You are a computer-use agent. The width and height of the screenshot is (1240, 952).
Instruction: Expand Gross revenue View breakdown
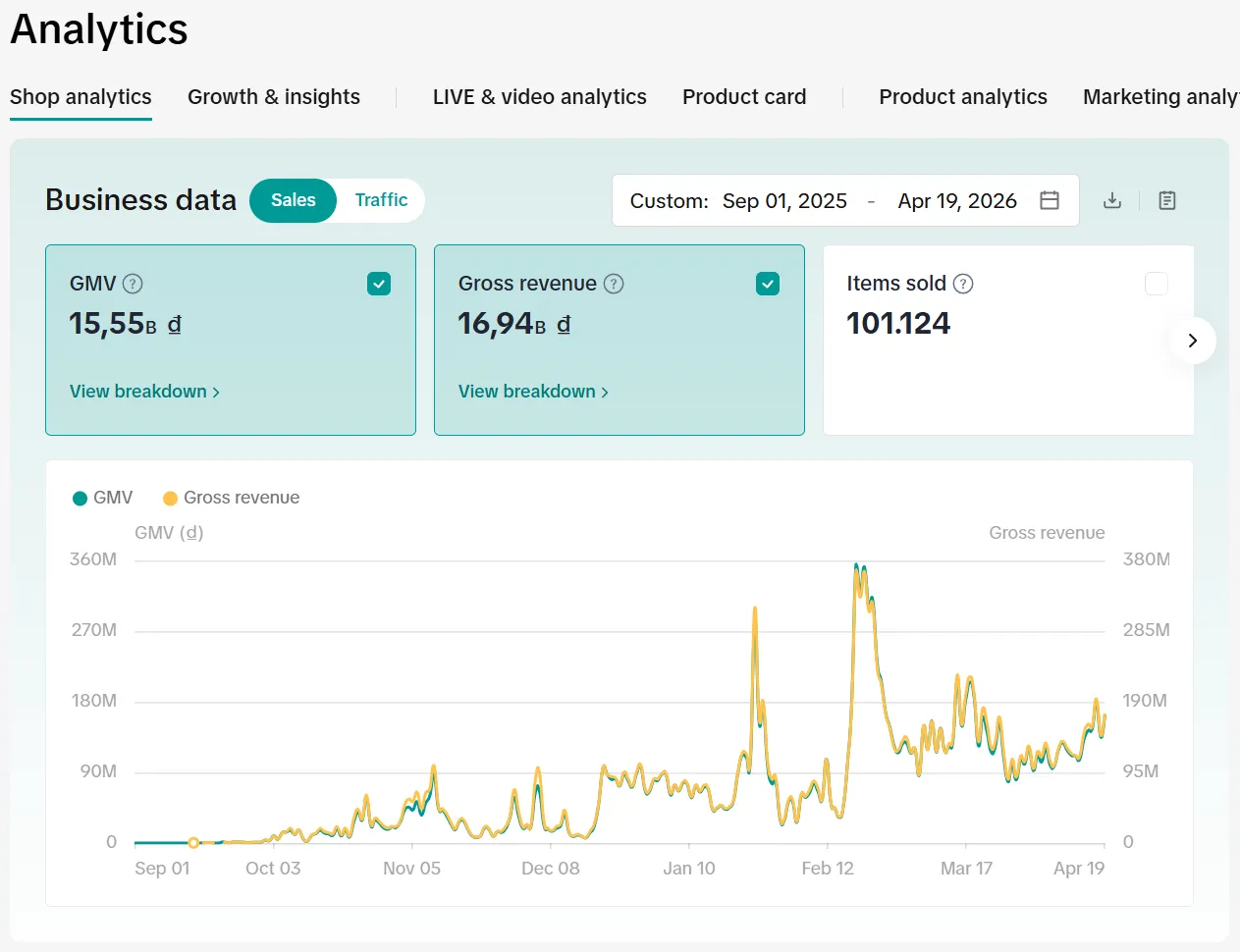[x=533, y=392]
